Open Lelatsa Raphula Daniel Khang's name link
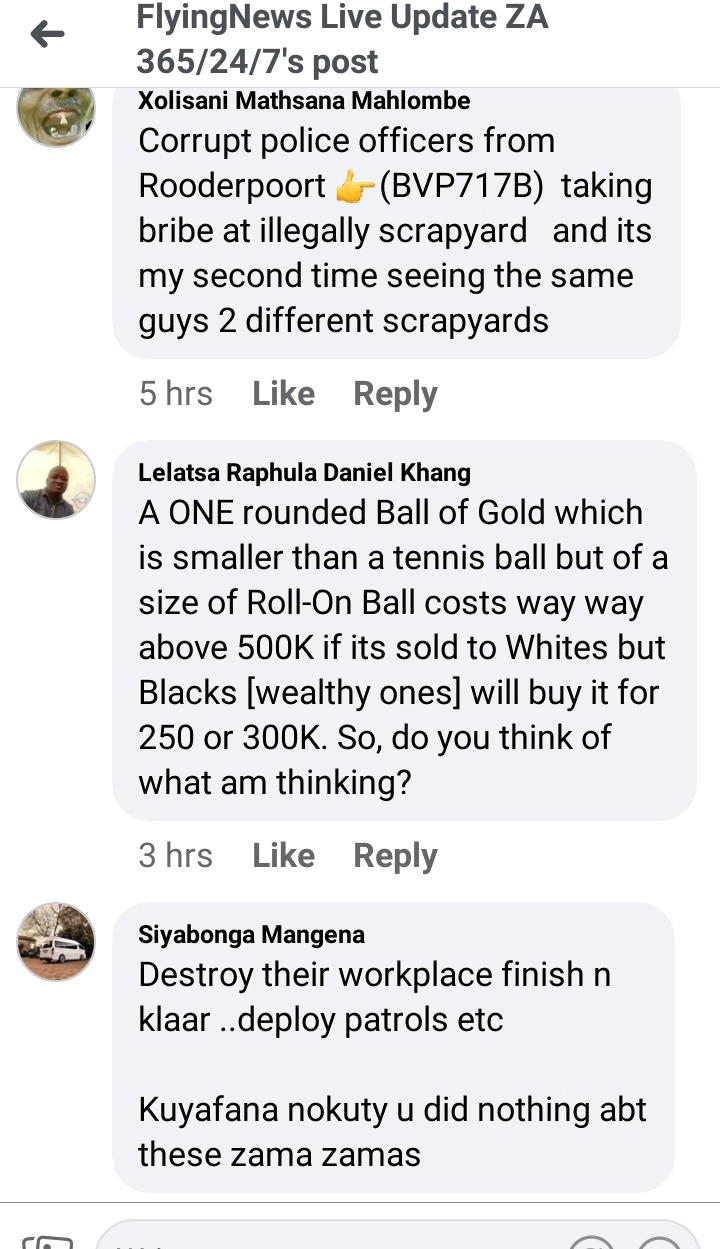The height and width of the screenshot is (1249, 720). 304,472
